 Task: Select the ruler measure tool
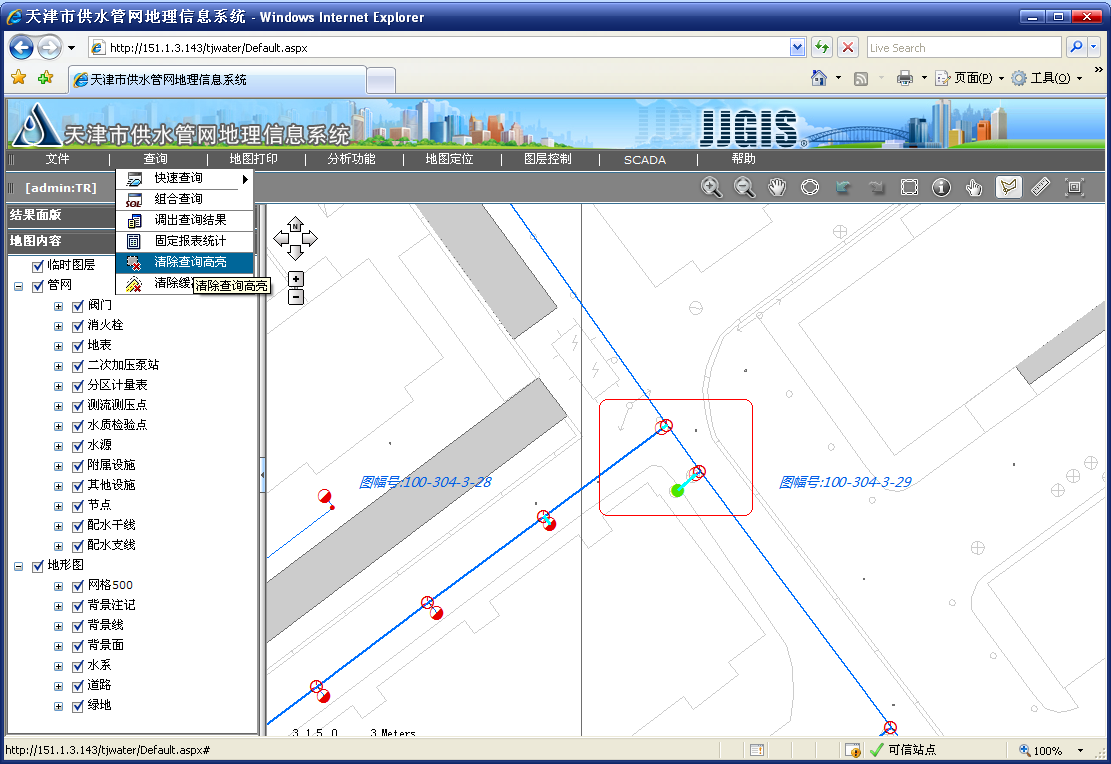tap(1041, 187)
